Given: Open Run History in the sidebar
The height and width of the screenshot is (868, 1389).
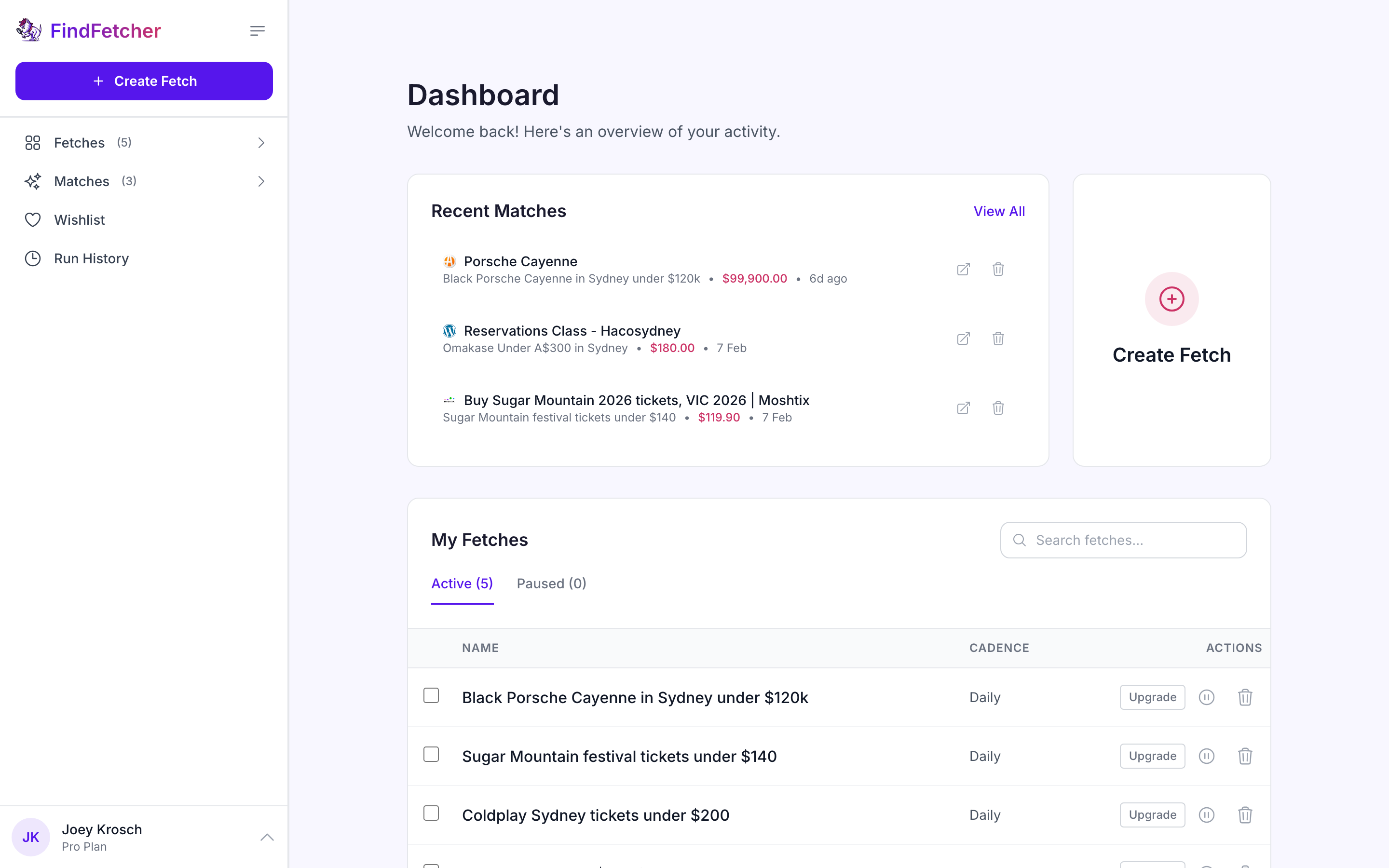Looking at the screenshot, I should [91, 259].
